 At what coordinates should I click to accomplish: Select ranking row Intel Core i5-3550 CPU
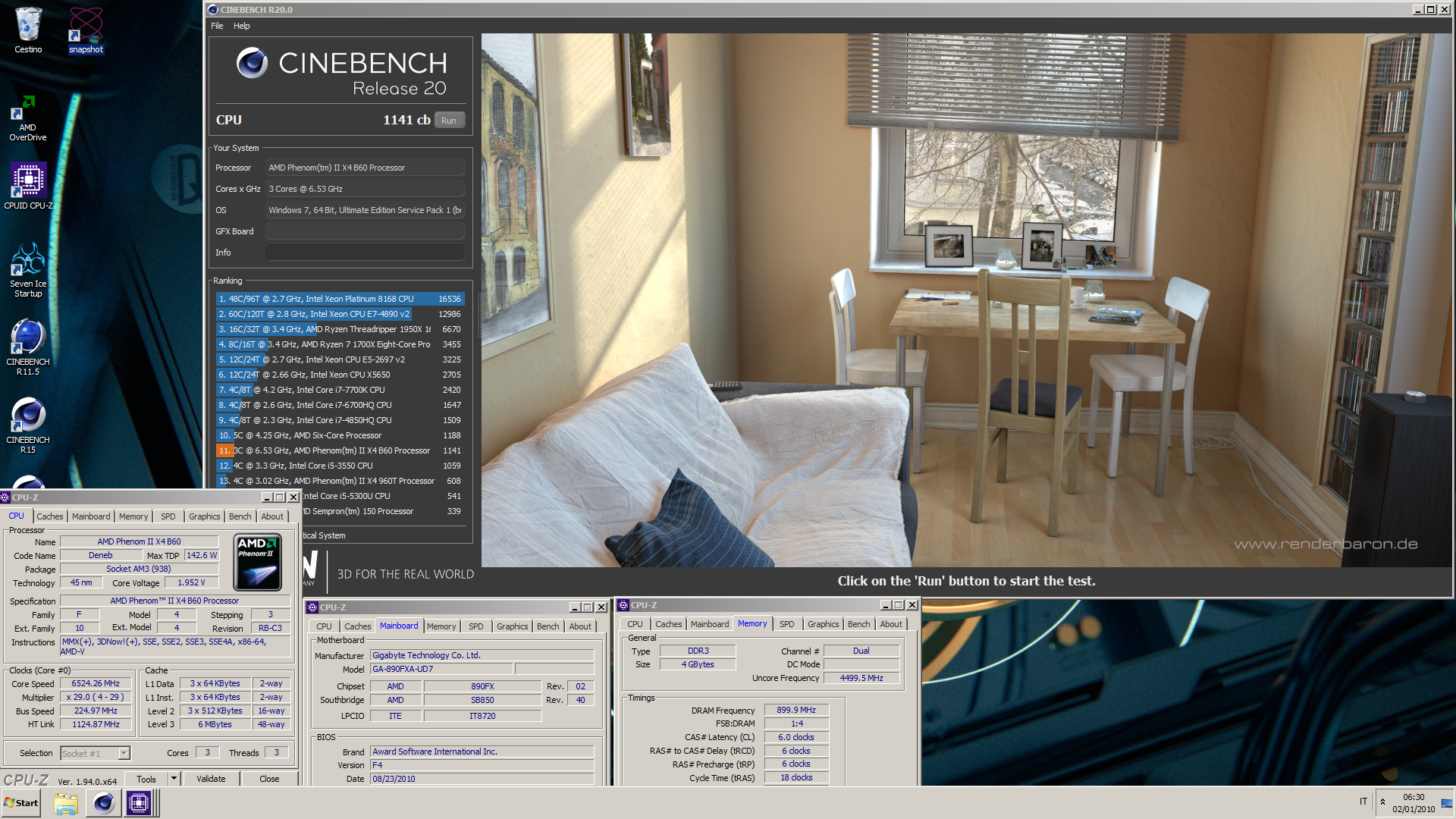point(340,466)
